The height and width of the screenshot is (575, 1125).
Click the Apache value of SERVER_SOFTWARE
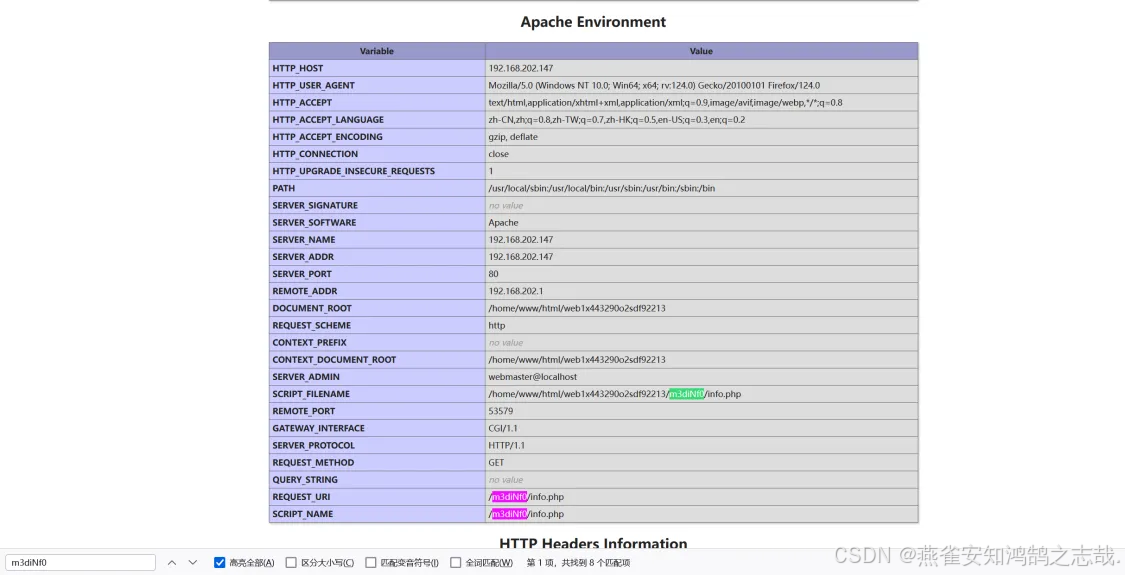[x=504, y=223]
